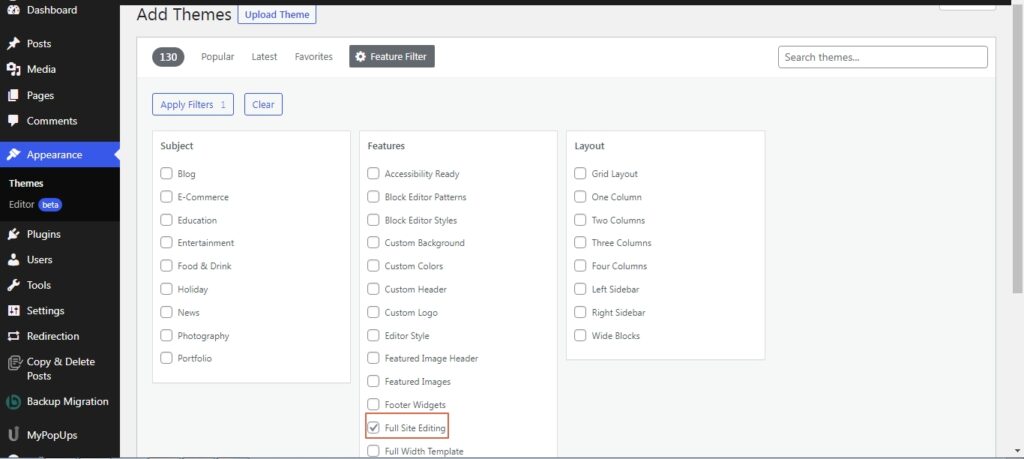Enable Custom Colors feature filter

coord(374,266)
